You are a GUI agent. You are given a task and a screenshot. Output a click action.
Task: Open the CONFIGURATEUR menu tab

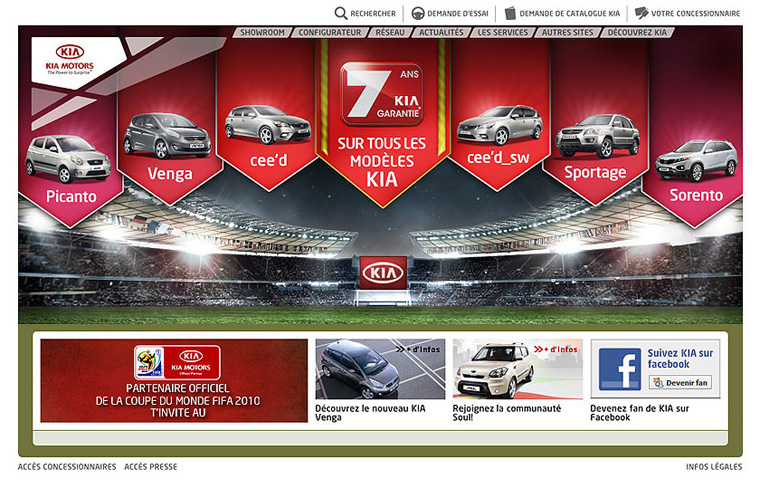tap(330, 32)
